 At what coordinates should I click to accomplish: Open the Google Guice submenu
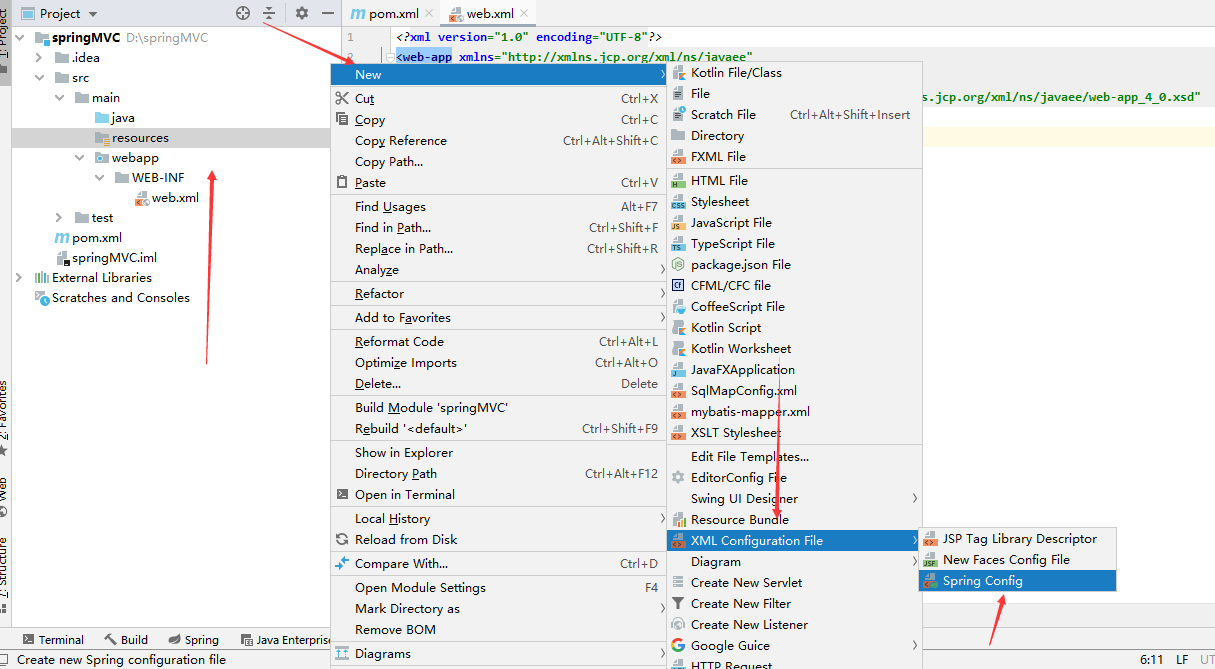click(794, 646)
